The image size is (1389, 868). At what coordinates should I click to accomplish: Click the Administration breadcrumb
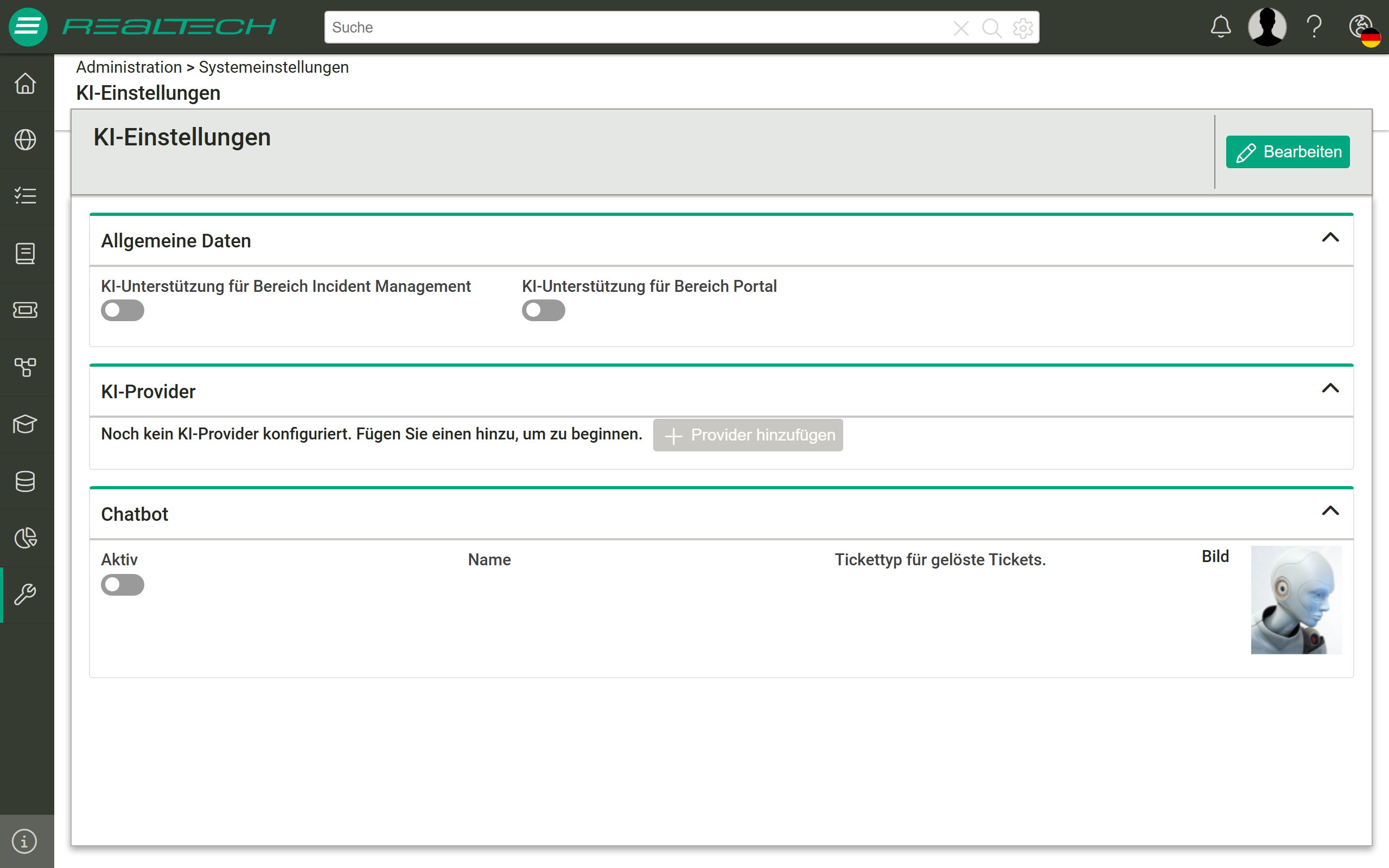click(x=129, y=67)
